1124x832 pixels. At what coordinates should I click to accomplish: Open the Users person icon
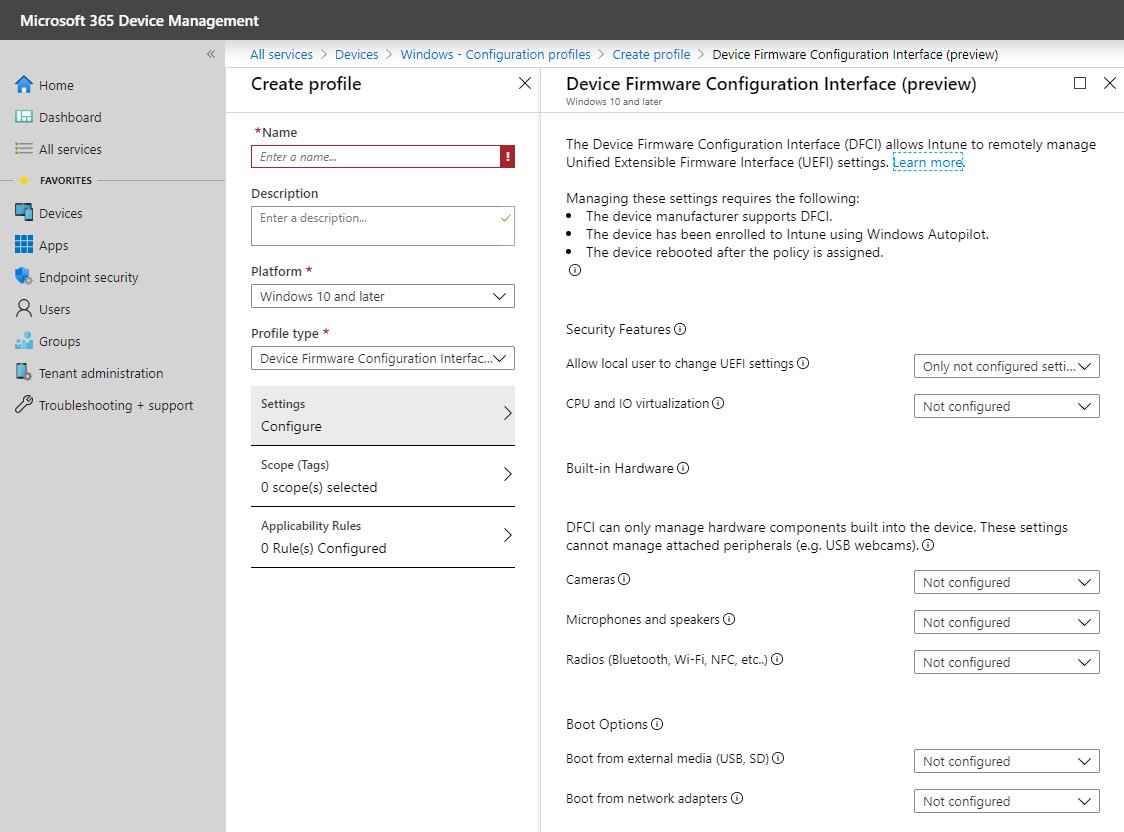click(24, 308)
